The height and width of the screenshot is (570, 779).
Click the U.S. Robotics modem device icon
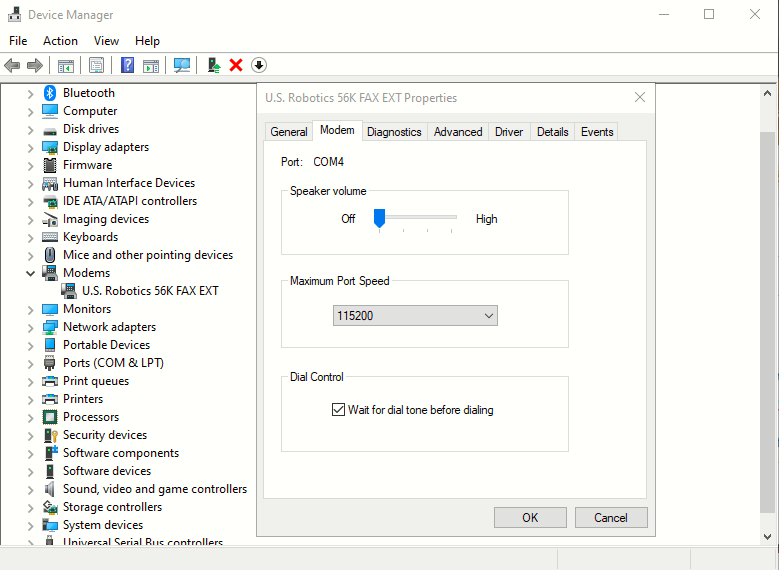tap(69, 291)
